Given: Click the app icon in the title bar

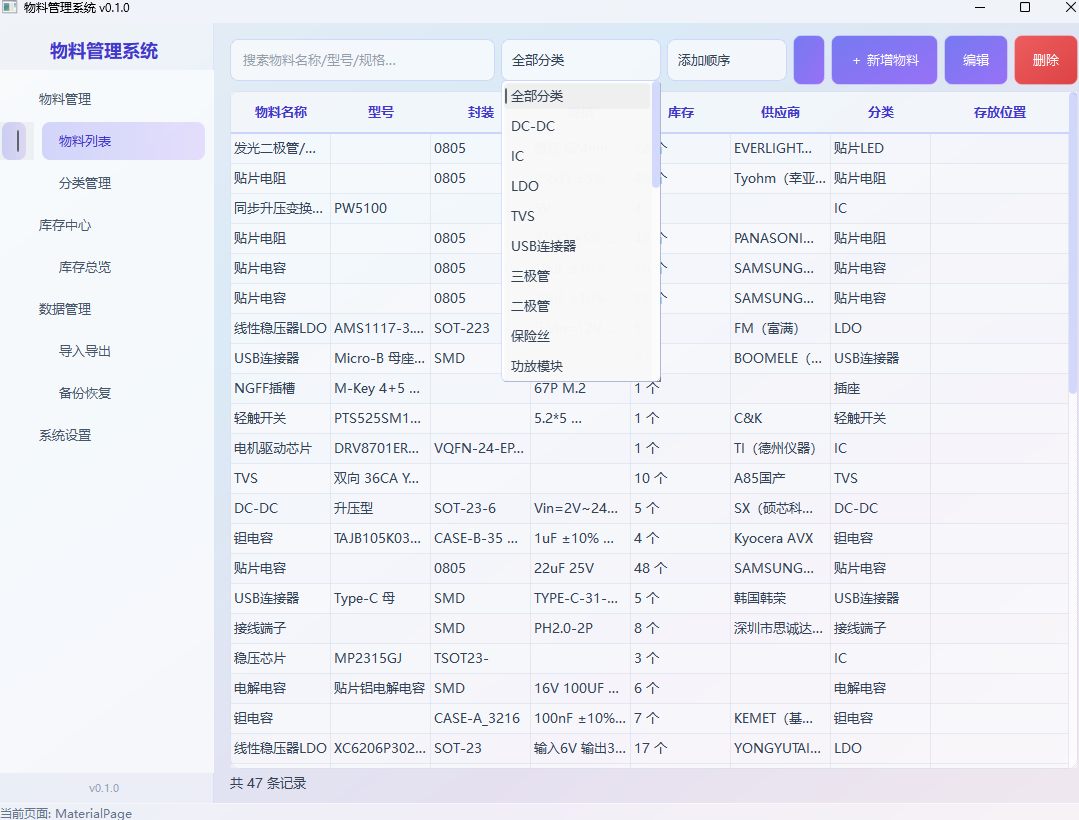Looking at the screenshot, I should 10,8.
